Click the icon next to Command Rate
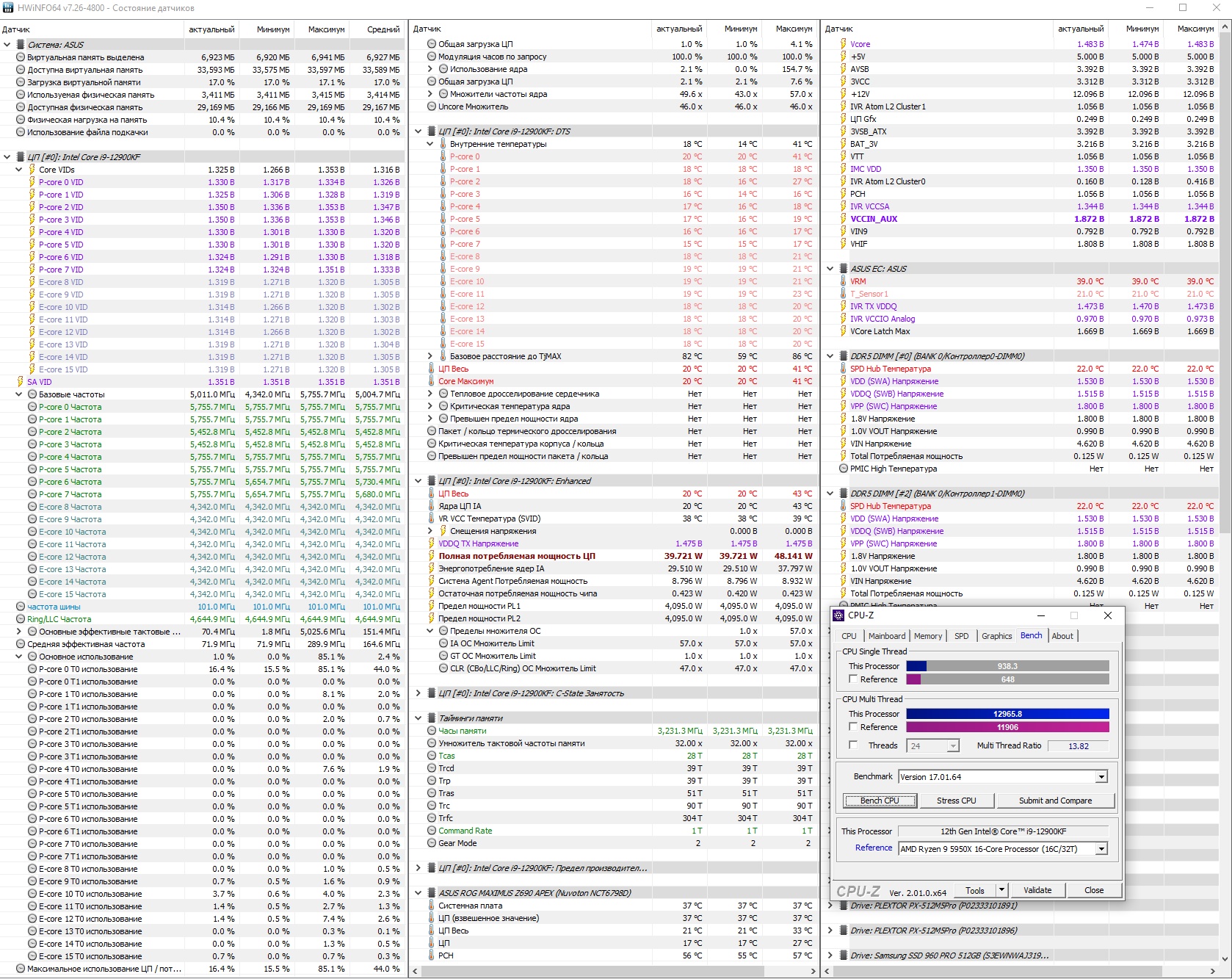This screenshot has height=979, width=1232. [x=432, y=831]
